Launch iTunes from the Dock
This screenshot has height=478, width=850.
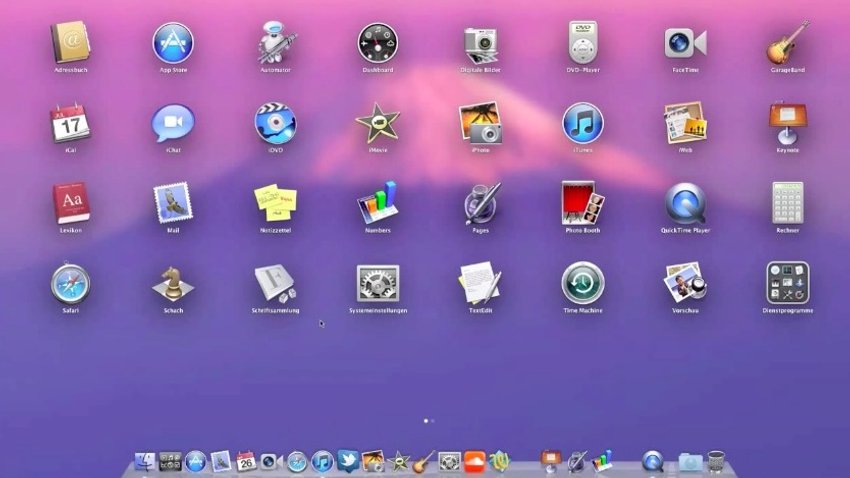coord(323,462)
